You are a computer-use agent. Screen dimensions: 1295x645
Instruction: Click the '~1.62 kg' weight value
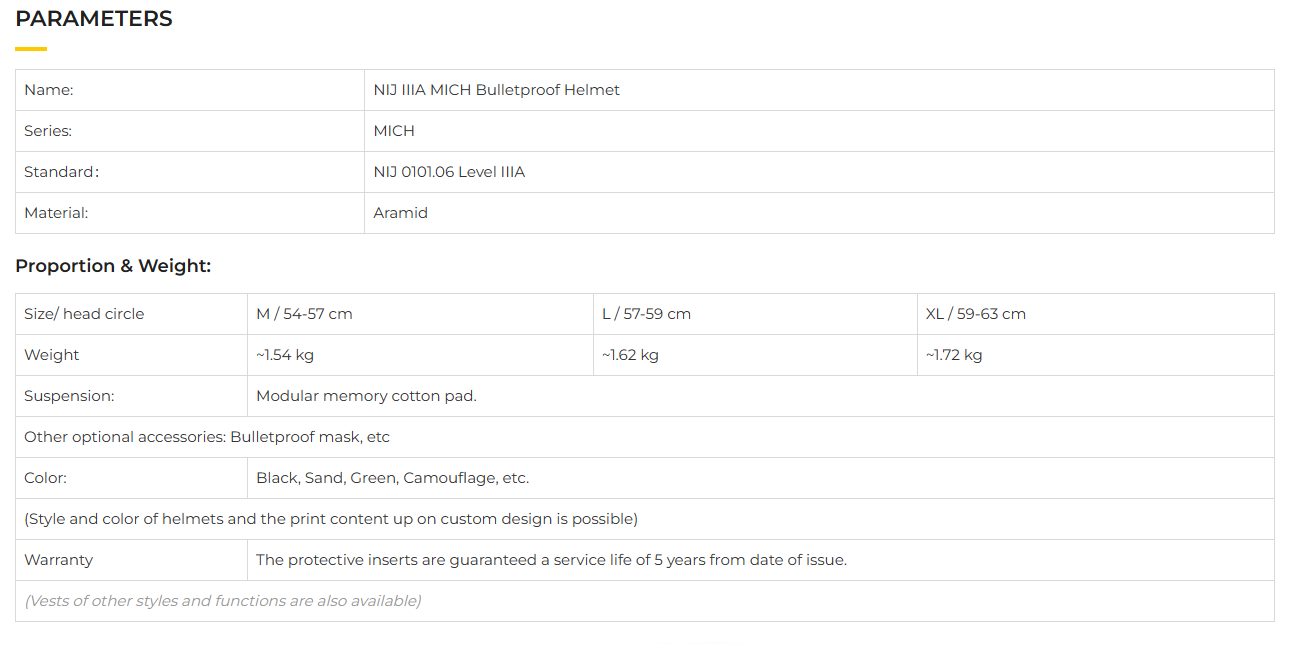tap(630, 355)
